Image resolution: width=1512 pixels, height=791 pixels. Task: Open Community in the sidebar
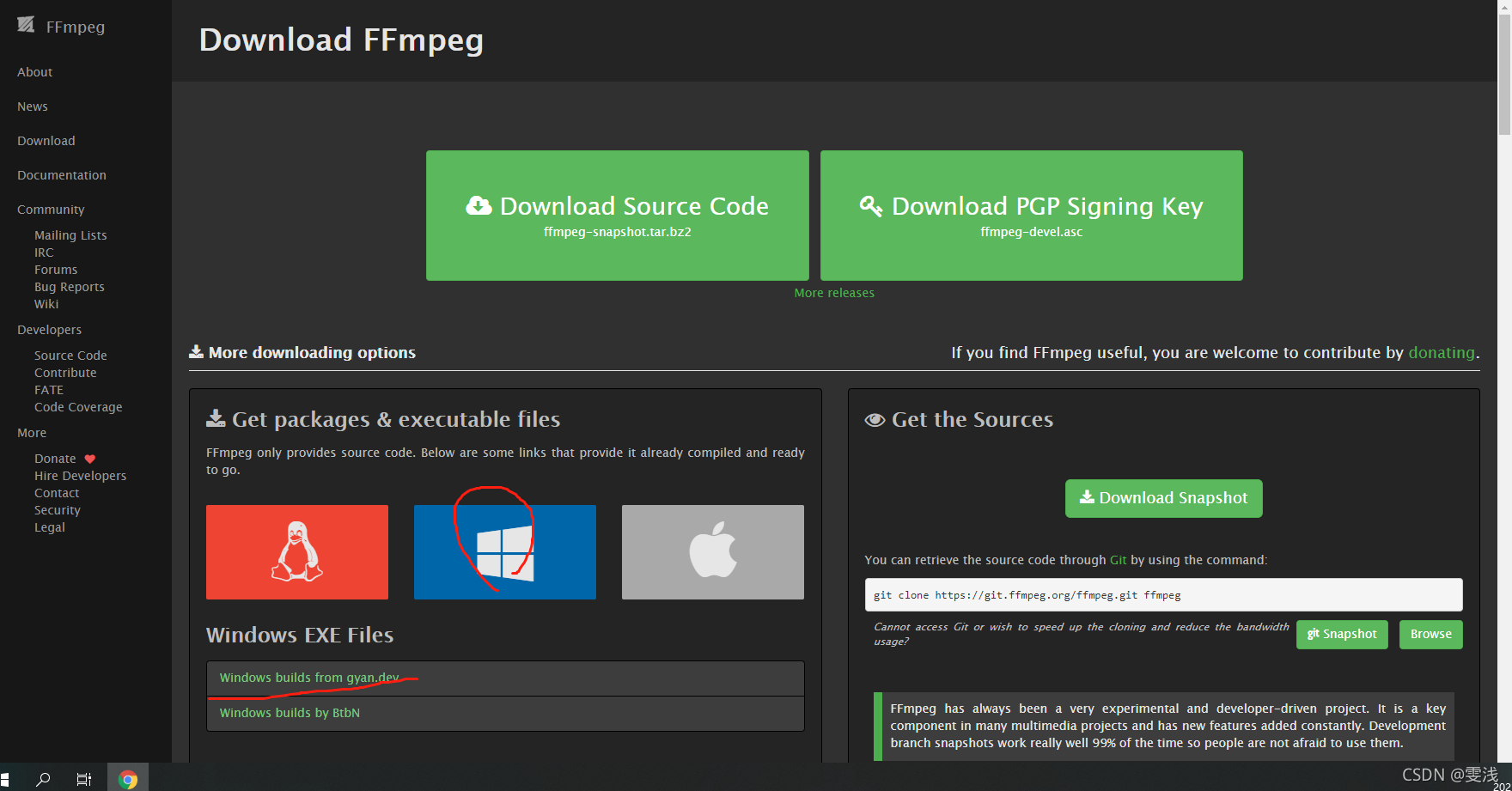click(x=51, y=210)
